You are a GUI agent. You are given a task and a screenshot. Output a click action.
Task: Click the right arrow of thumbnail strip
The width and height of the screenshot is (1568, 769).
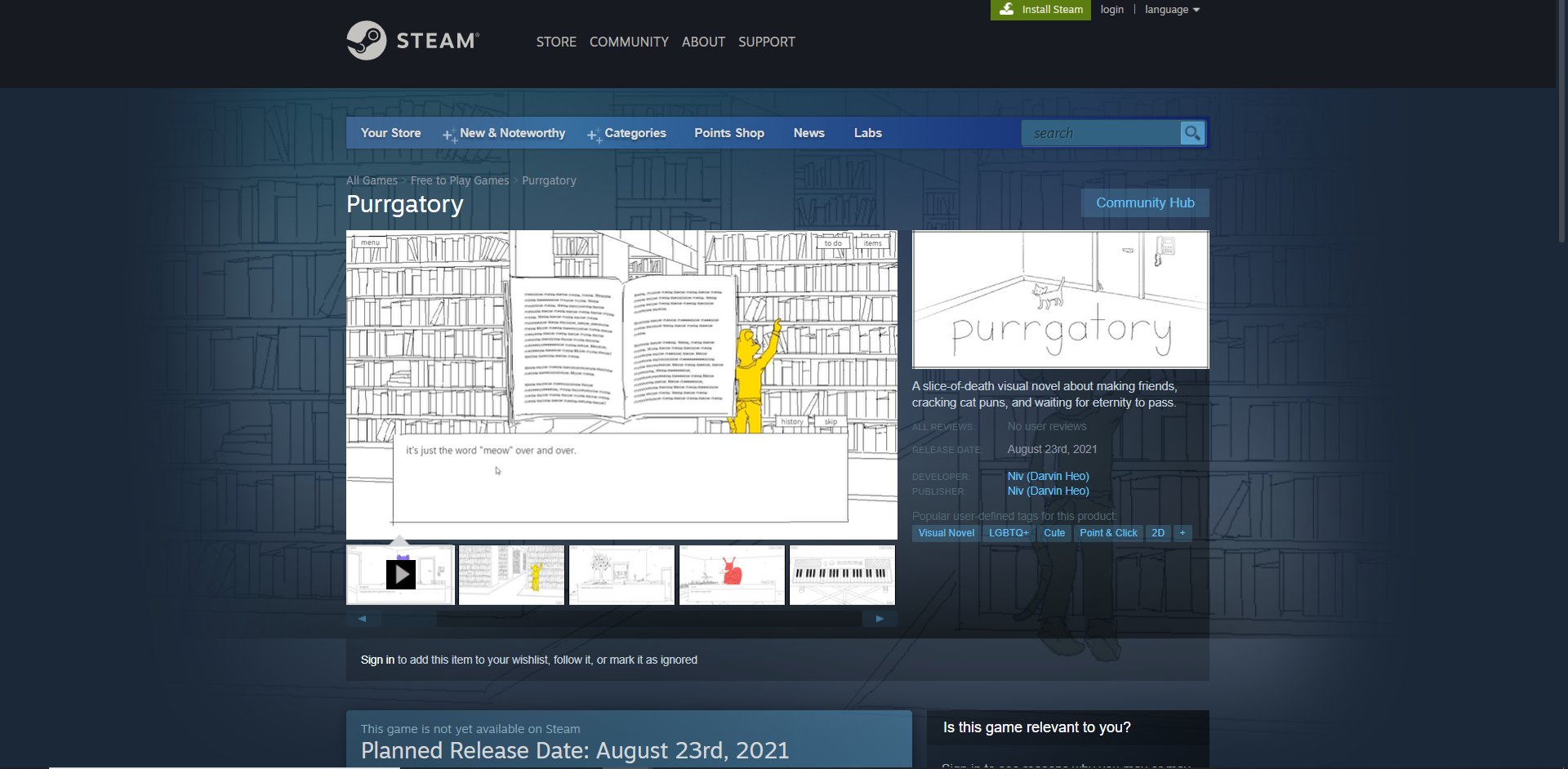pyautogui.click(x=880, y=619)
